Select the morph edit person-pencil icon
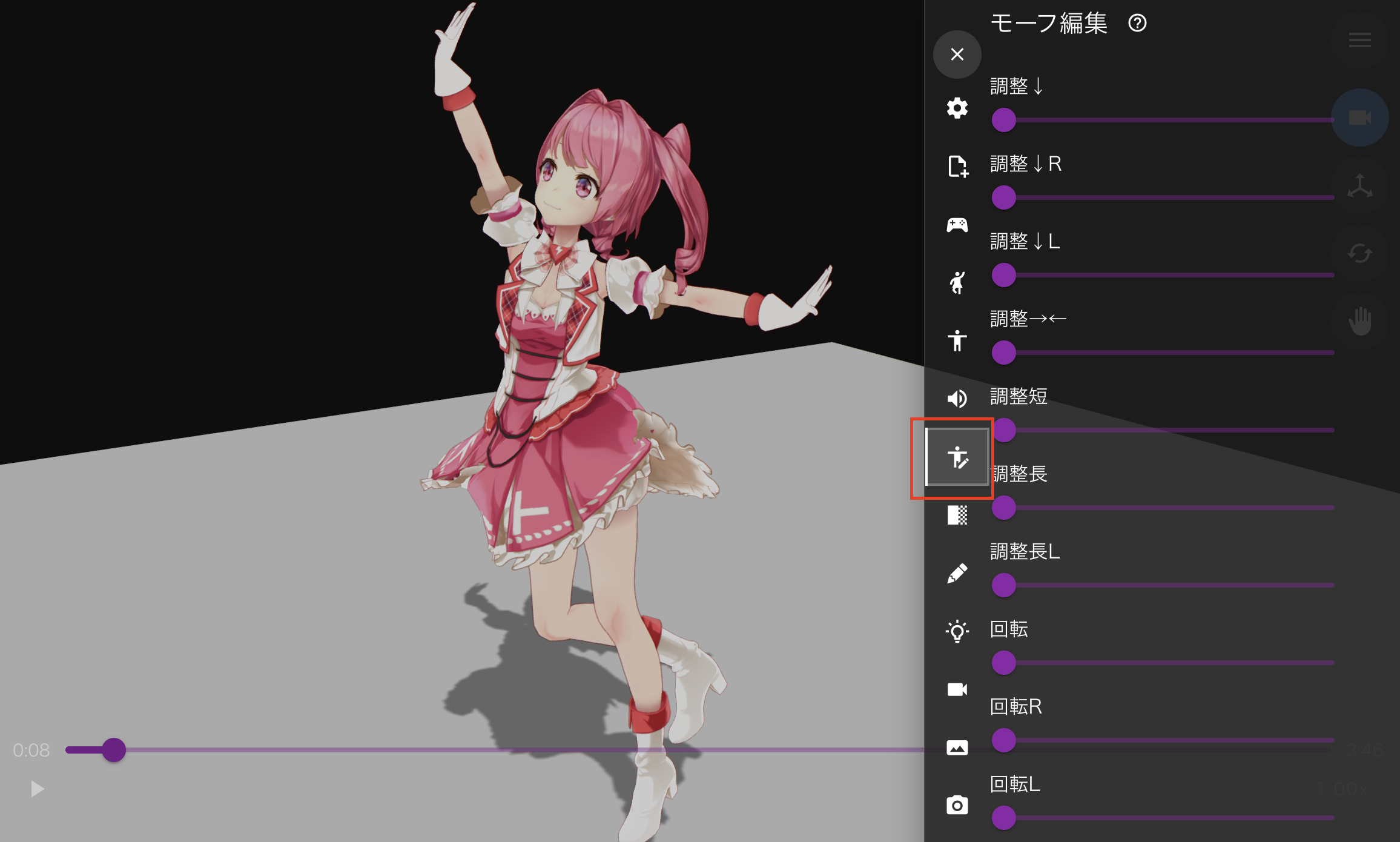 pos(957,457)
